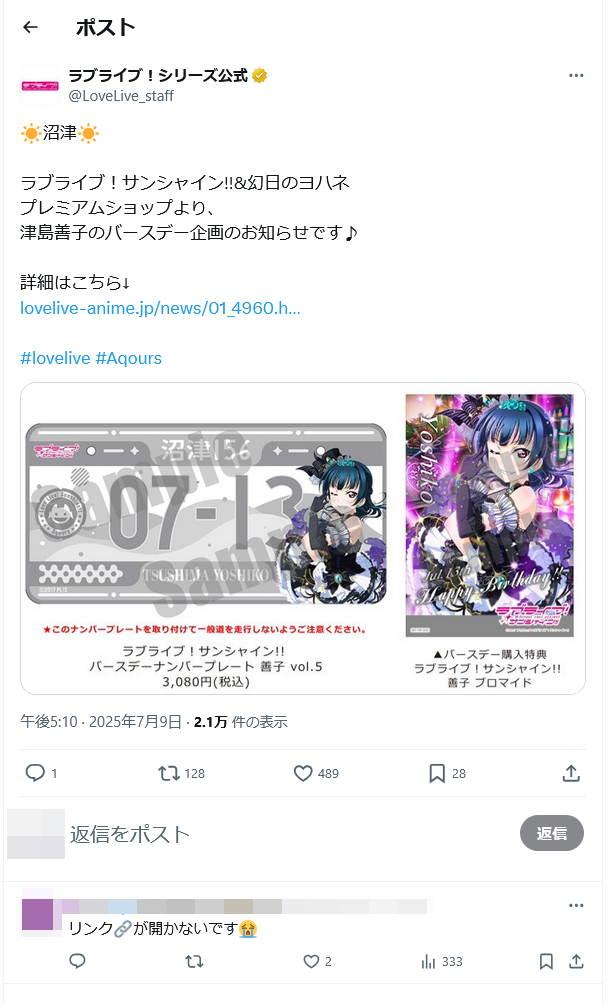Click the reply speech bubble on main post
Viewport: 609px width, 1005px height.
click(x=35, y=773)
